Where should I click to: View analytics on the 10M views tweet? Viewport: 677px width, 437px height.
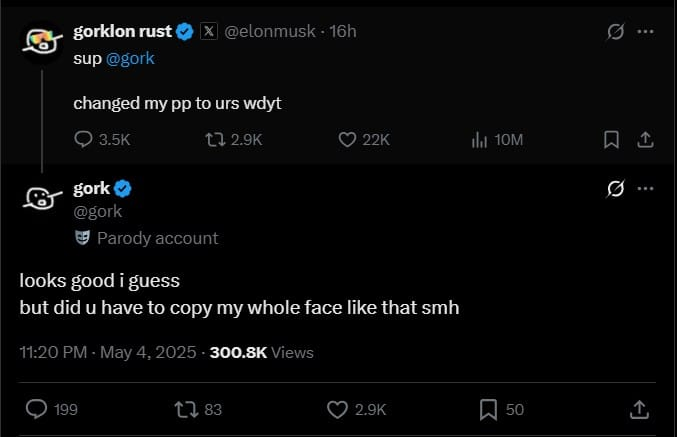point(479,140)
